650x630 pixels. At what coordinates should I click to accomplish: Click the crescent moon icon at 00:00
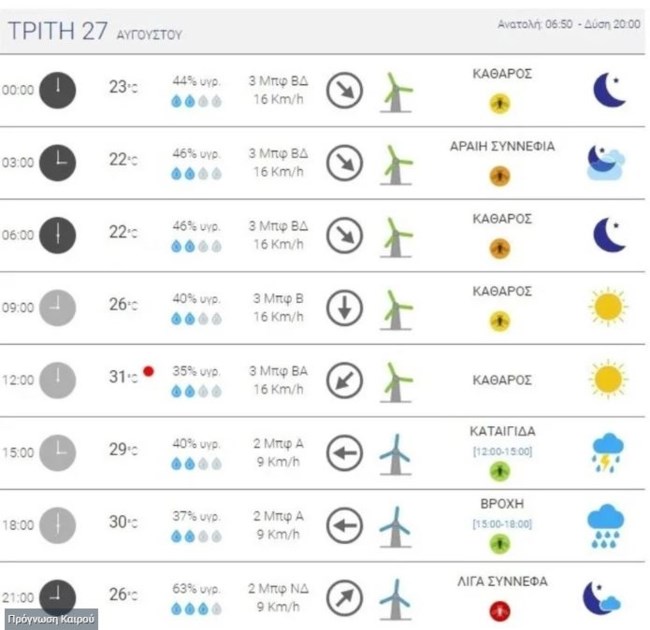tap(608, 89)
